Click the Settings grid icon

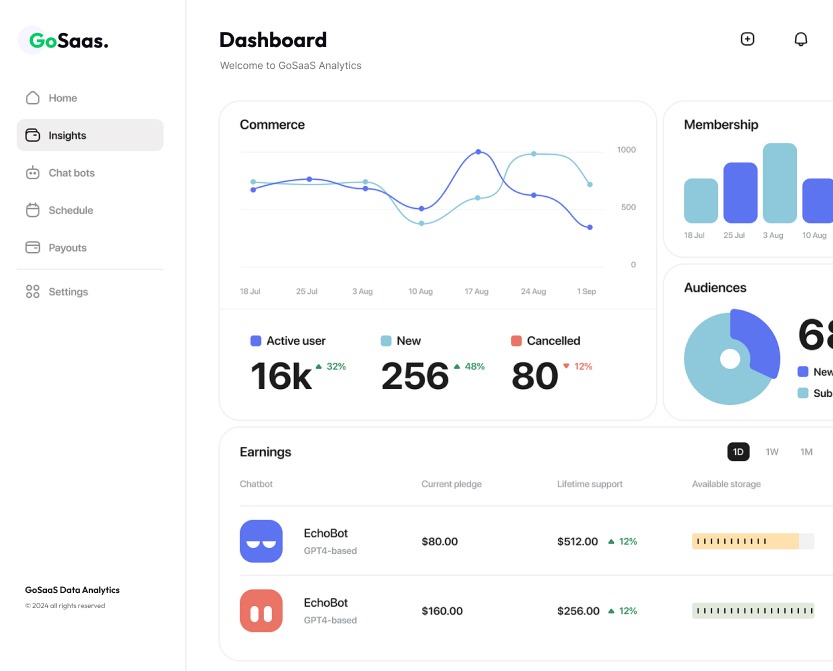(x=33, y=292)
